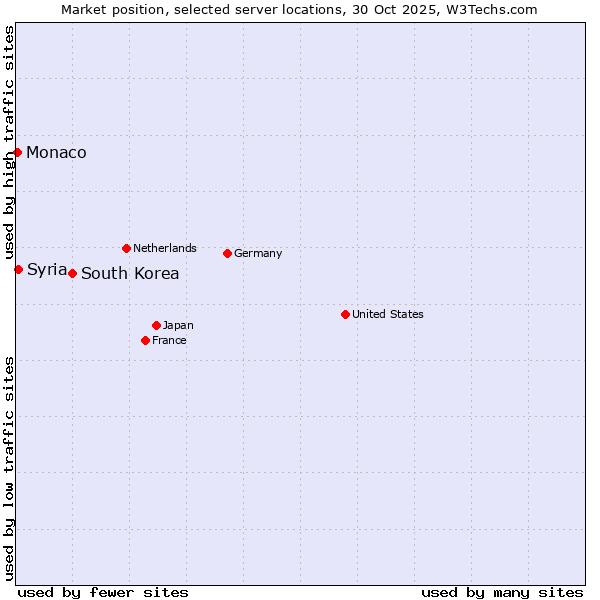Click the Netherlands red diamond marker
This screenshot has width=600, height=600.
click(126, 248)
